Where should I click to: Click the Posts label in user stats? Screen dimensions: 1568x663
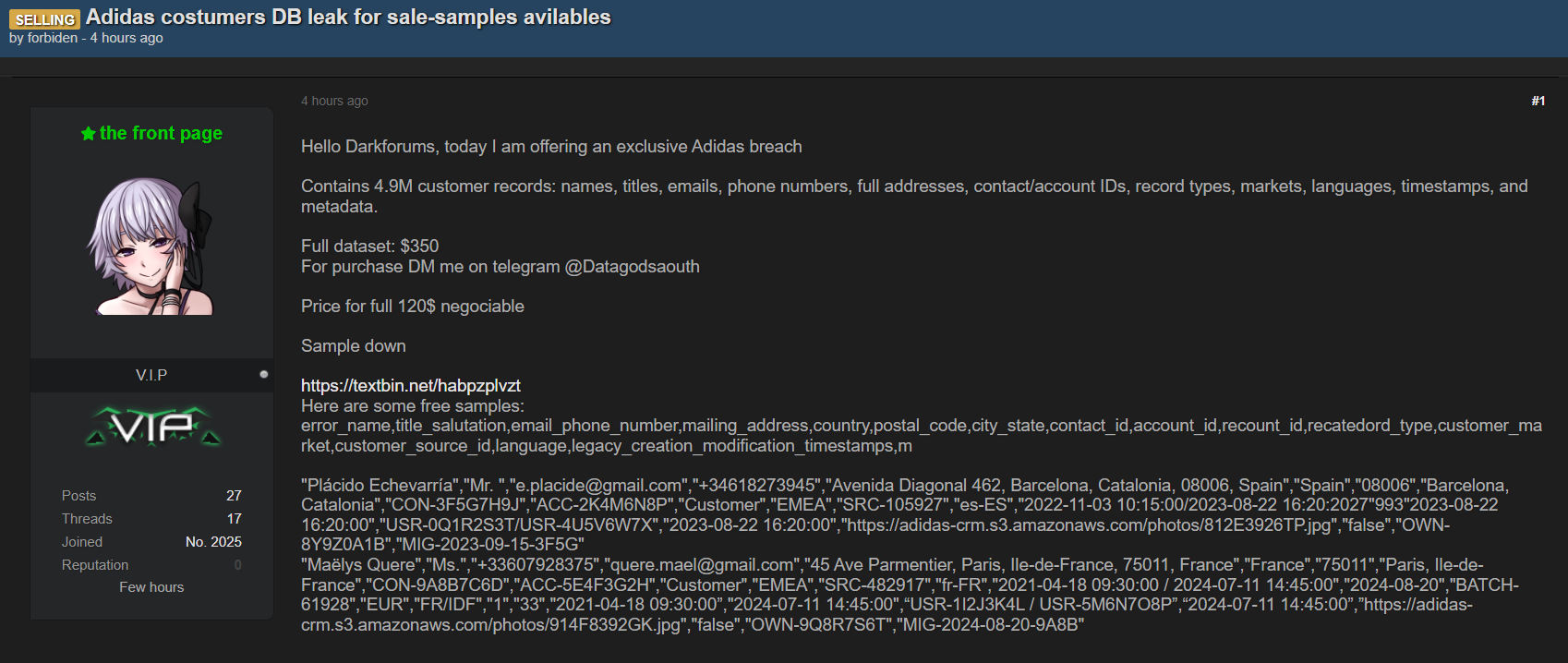78,496
